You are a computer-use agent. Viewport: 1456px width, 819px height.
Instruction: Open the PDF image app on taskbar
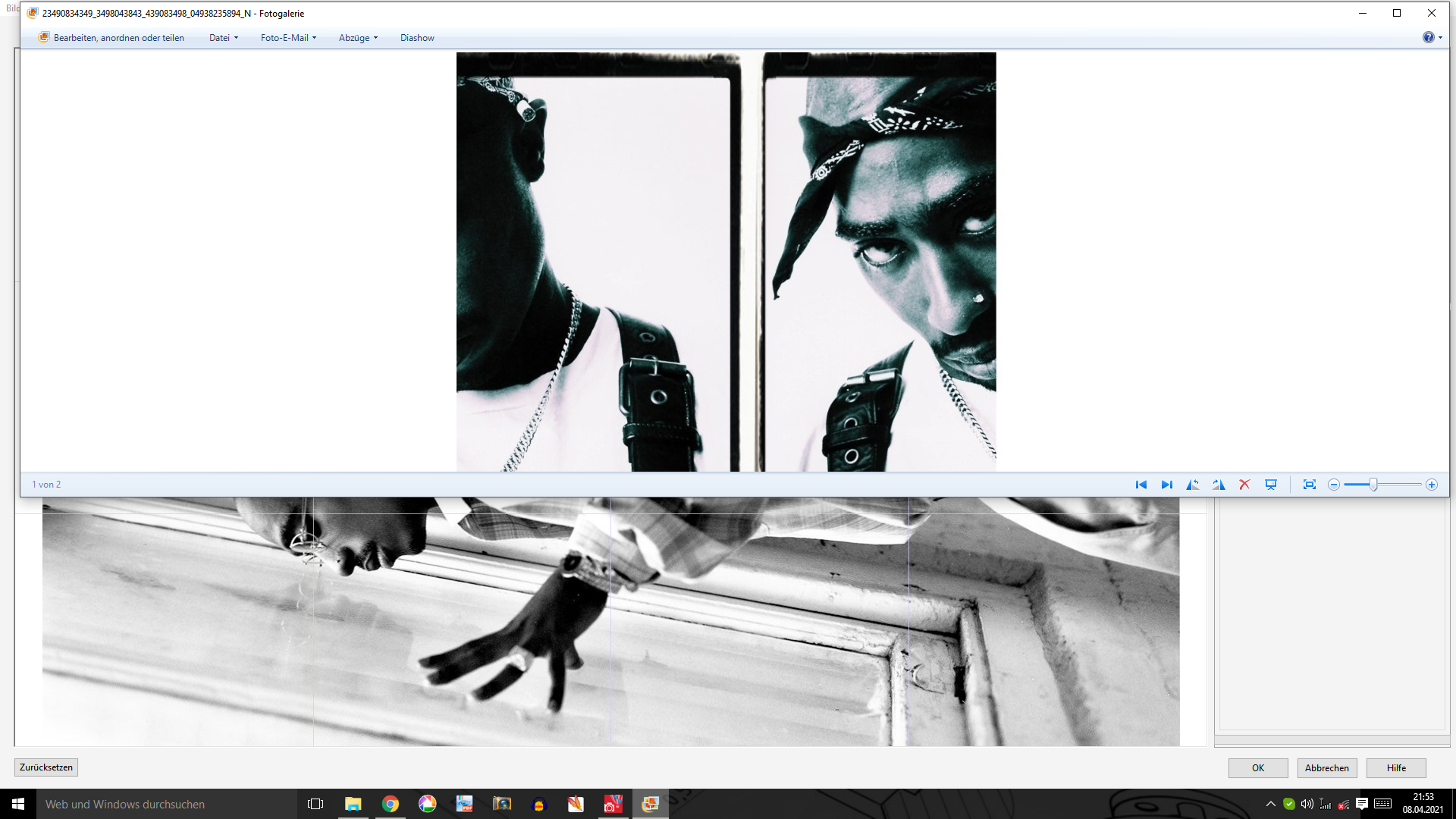pyautogui.click(x=464, y=804)
